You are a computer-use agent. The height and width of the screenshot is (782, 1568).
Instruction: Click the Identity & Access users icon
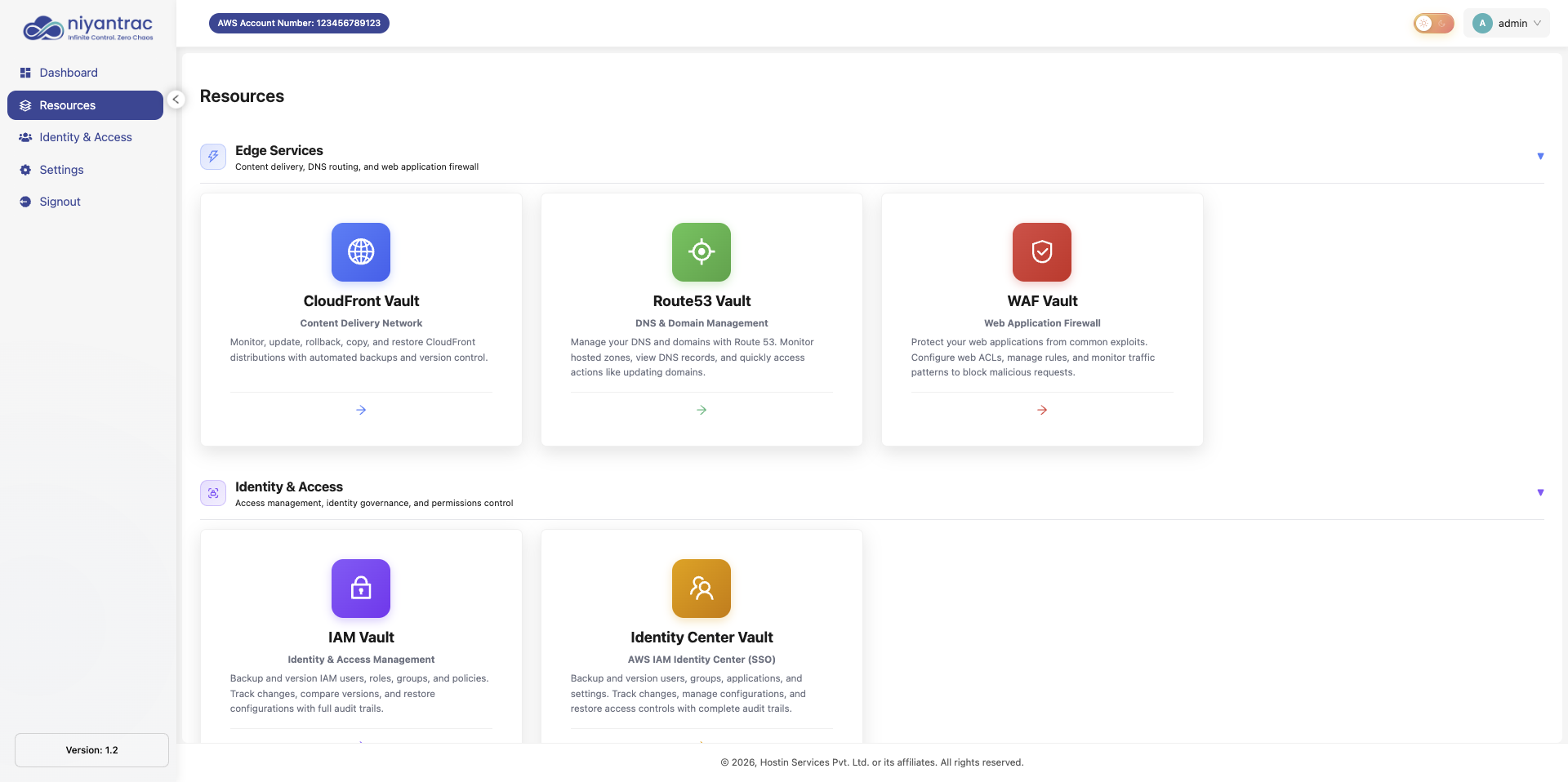point(25,137)
